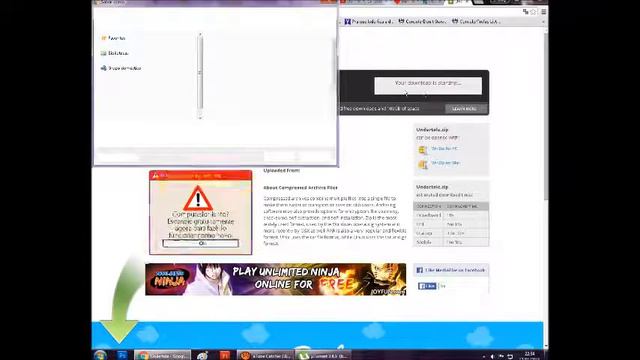Open PowerPoint from the taskbar
Viewport: 640px width, 360px height.
pyautogui.click(x=224, y=356)
